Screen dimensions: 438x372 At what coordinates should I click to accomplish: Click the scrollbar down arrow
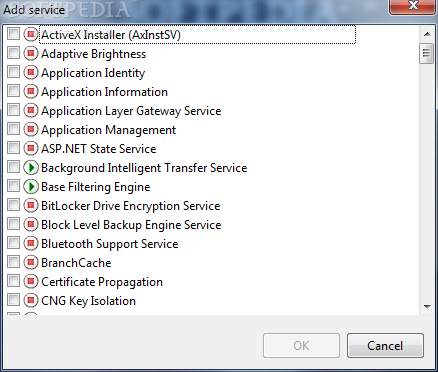(427, 306)
